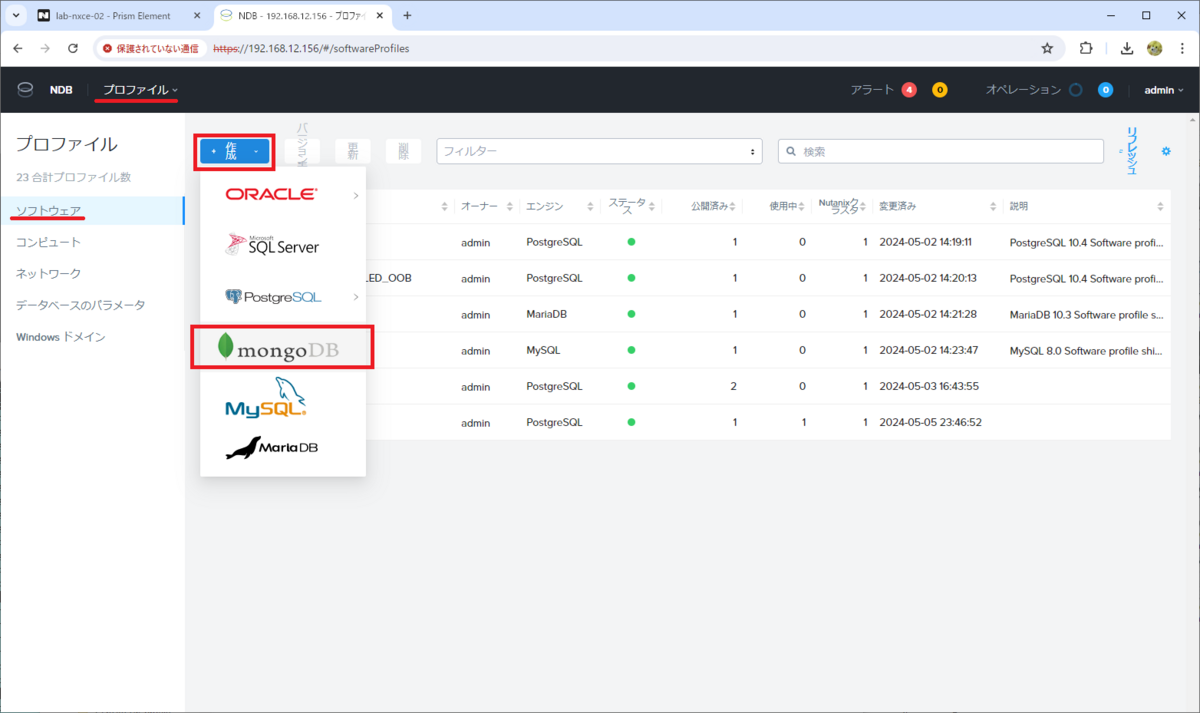Viewport: 1200px width, 713px height.
Task: Open the browser downloads icon
Action: pos(1127,48)
